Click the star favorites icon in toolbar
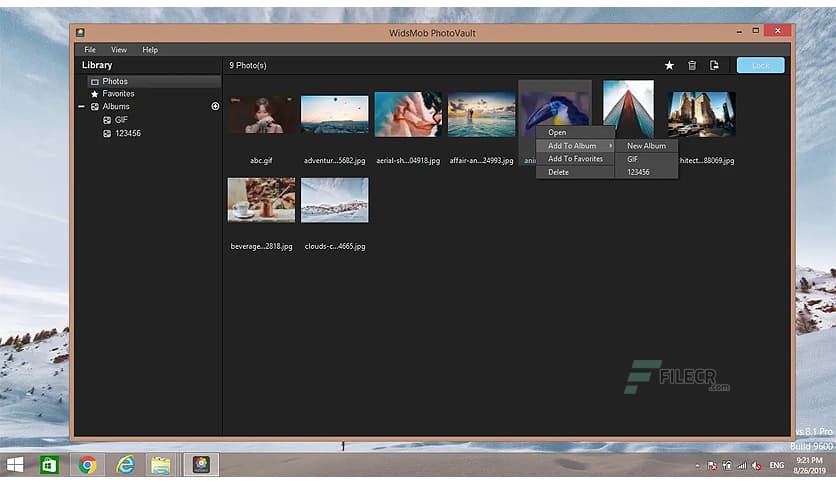Image resolution: width=836 pixels, height=484 pixels. click(x=669, y=65)
